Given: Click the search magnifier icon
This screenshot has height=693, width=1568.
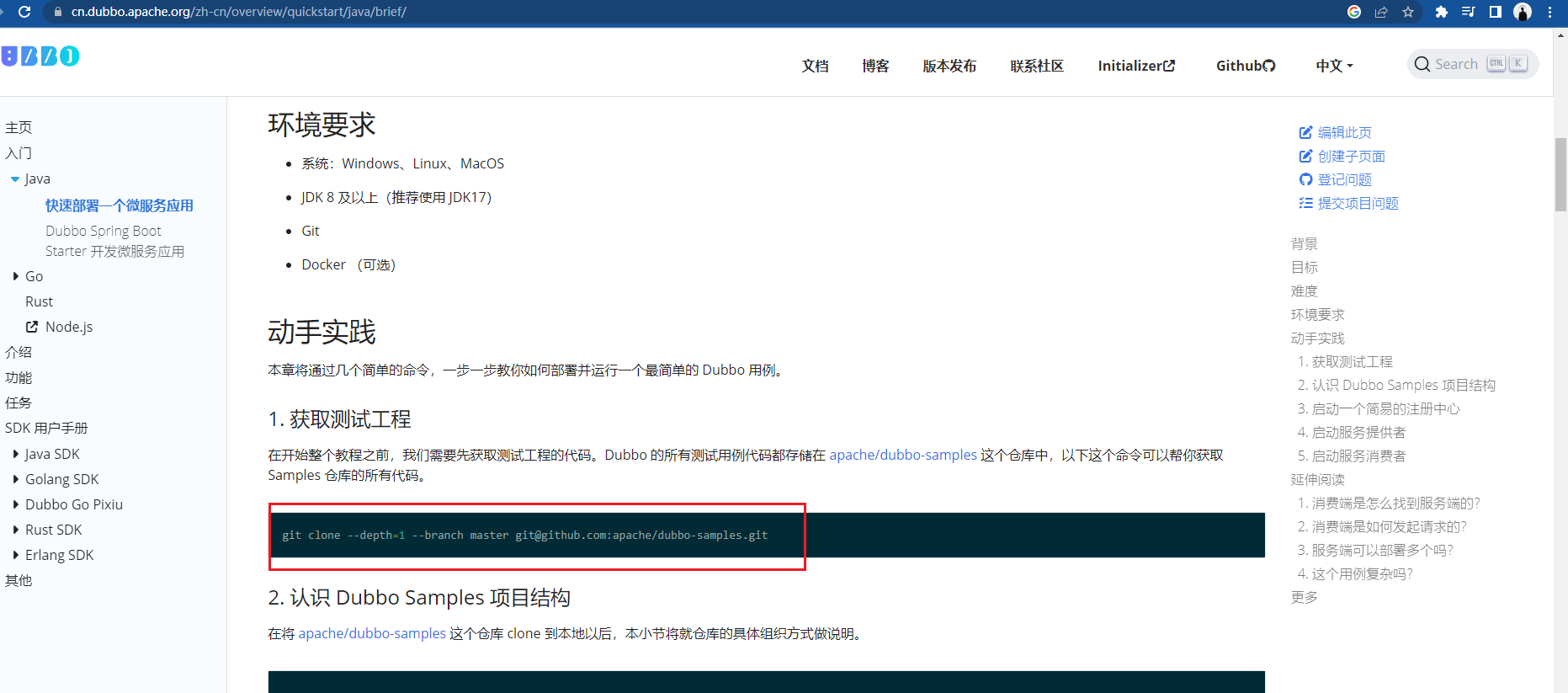Looking at the screenshot, I should coord(1422,65).
